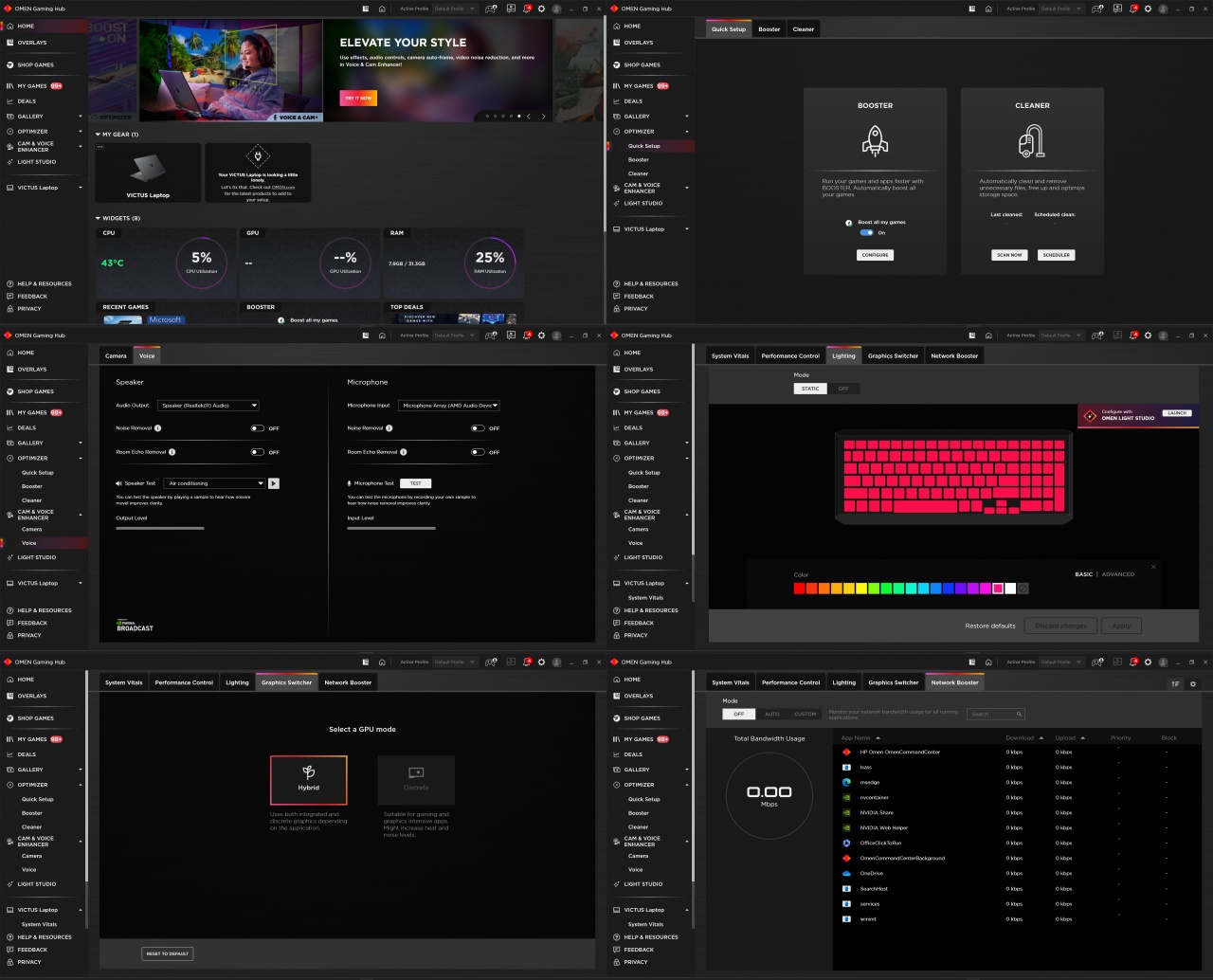1213x980 pixels.
Task: Click home icon in Home screen window title bar
Action: pos(382,9)
